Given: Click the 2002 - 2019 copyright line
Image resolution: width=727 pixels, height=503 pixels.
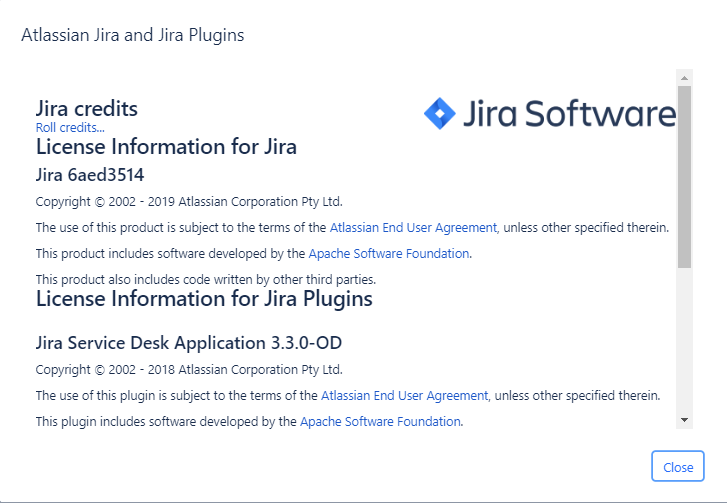Looking at the screenshot, I should point(189,202).
